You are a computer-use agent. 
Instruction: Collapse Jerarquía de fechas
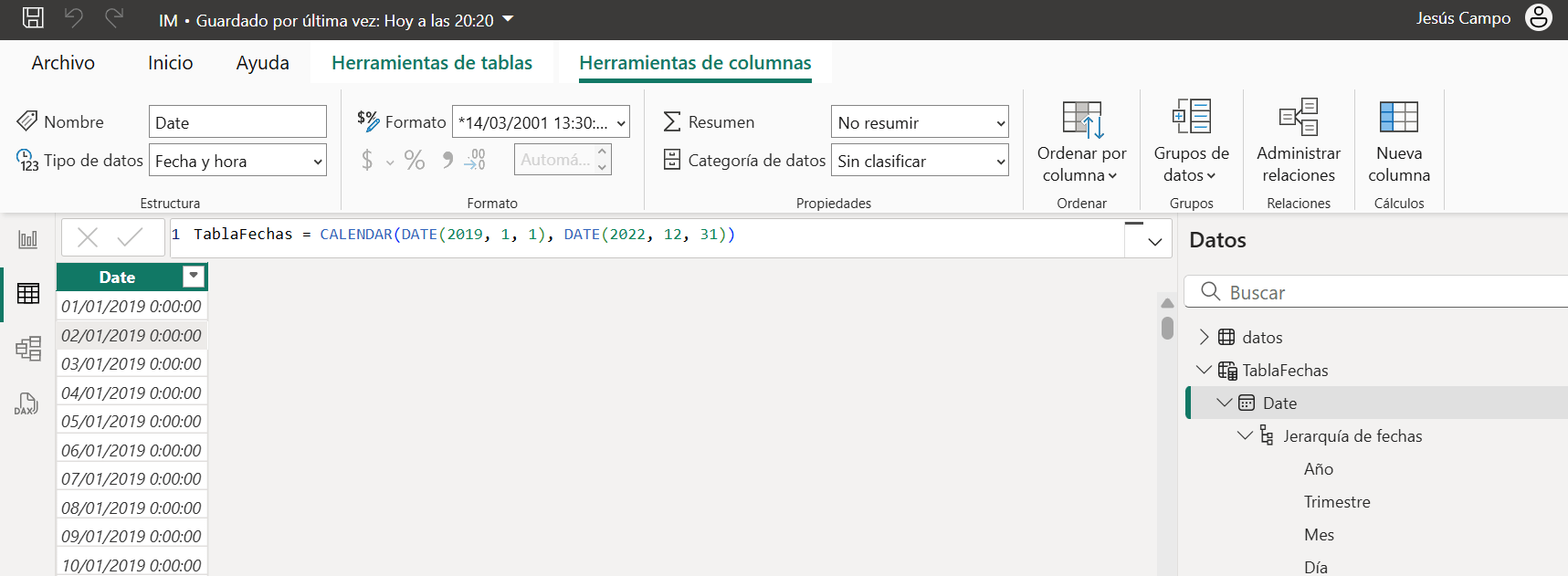click(x=1245, y=435)
